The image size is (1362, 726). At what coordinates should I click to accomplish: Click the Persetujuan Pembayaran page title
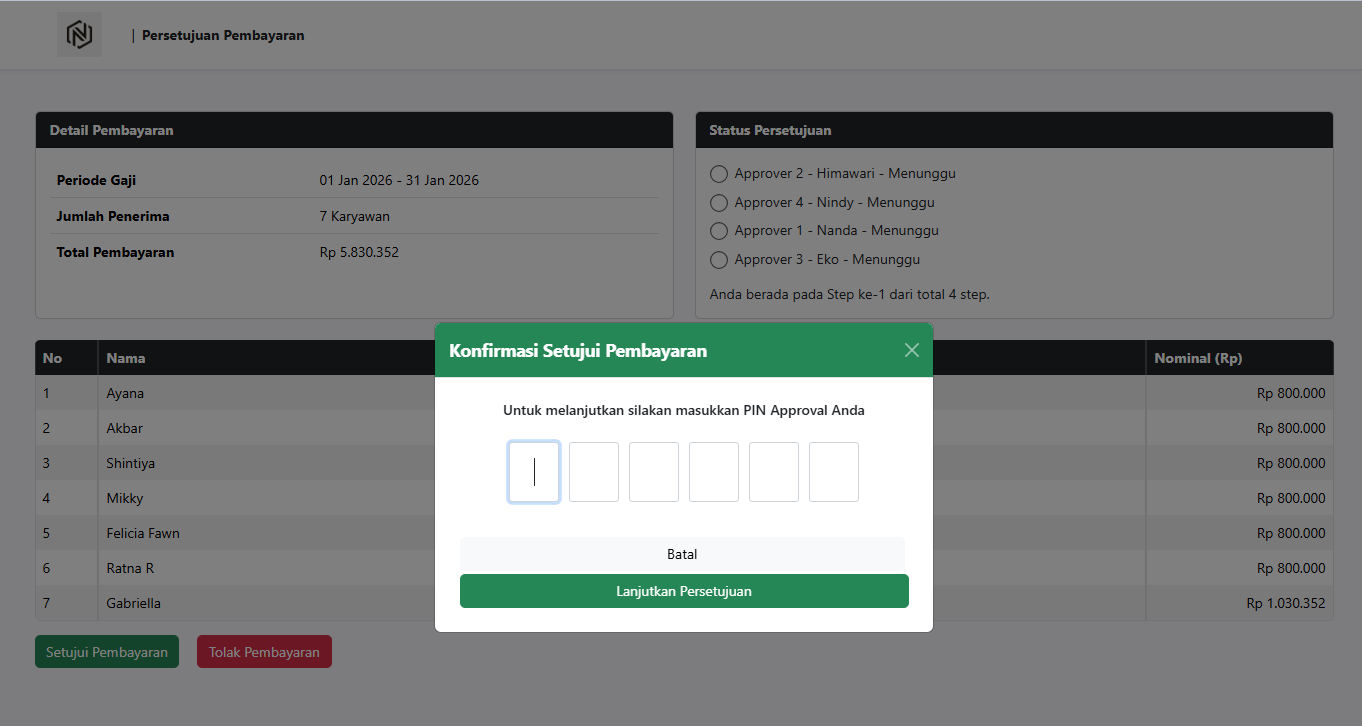click(223, 36)
